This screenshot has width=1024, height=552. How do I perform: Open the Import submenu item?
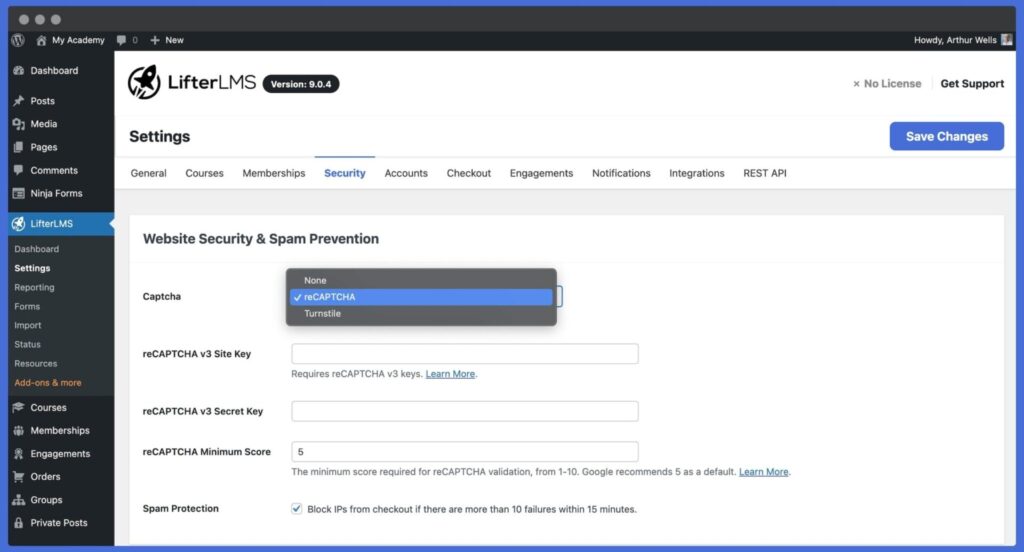pyautogui.click(x=27, y=325)
